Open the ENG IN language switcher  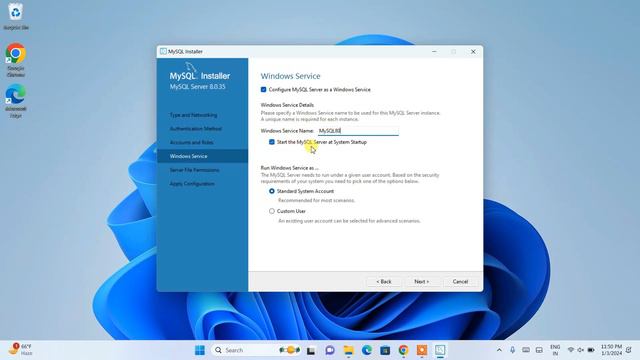click(x=555, y=350)
